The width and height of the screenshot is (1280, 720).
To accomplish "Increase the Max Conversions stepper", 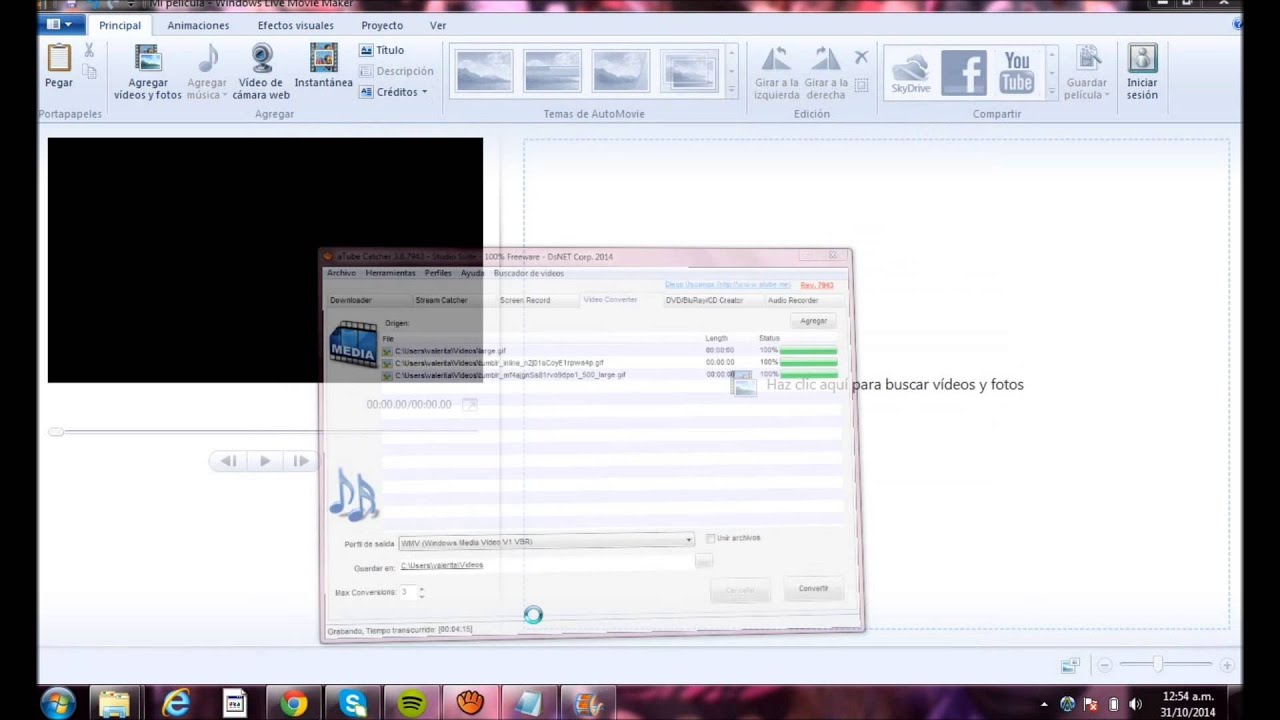I will point(421,588).
